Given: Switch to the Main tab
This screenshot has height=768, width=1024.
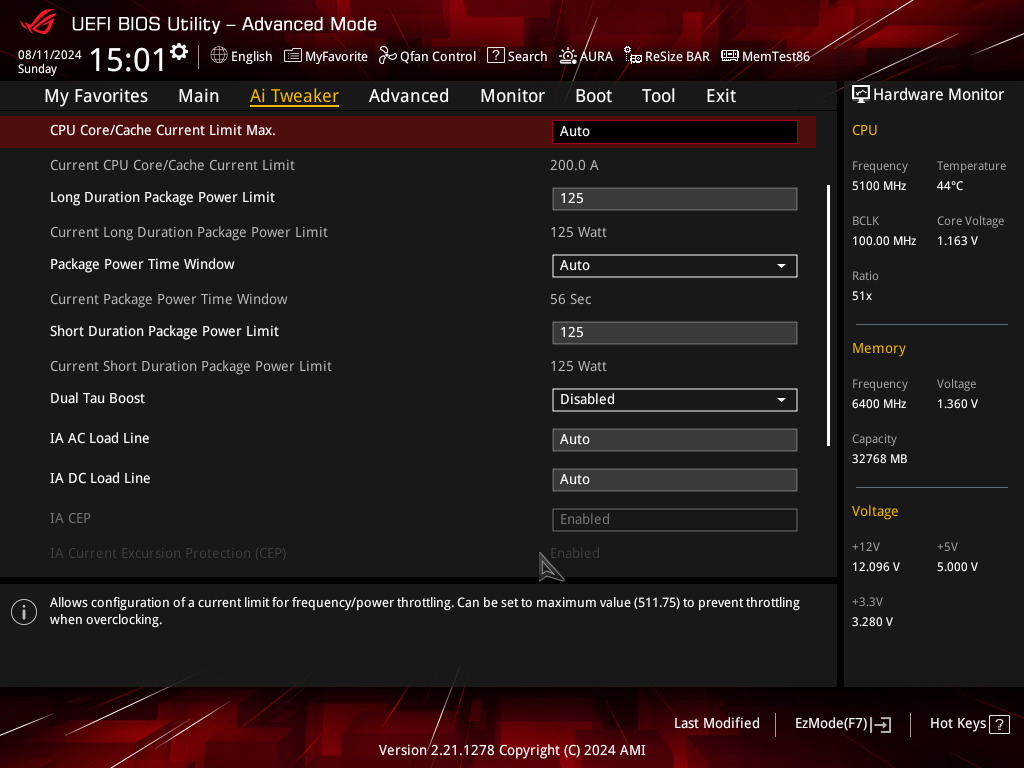Looking at the screenshot, I should coord(199,96).
